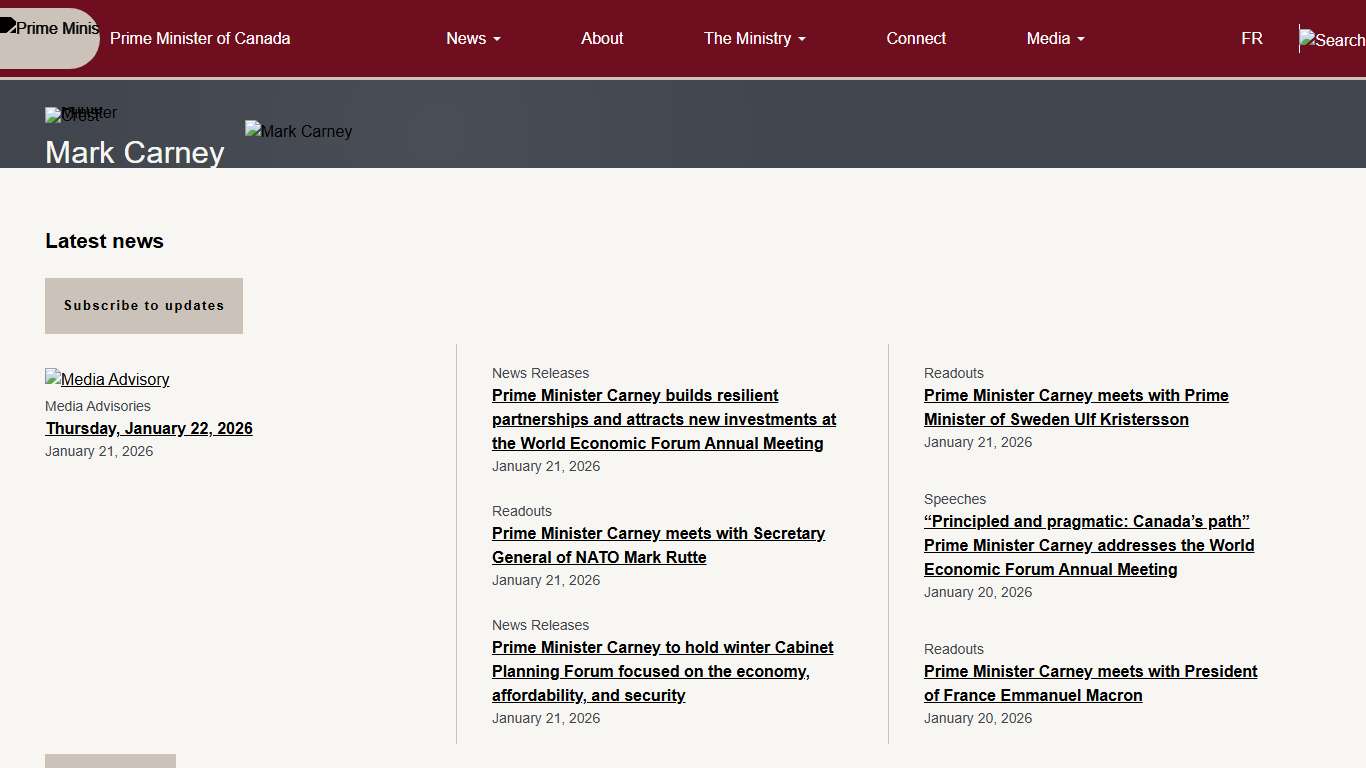Open the World Economic Forum investments release

point(664,419)
